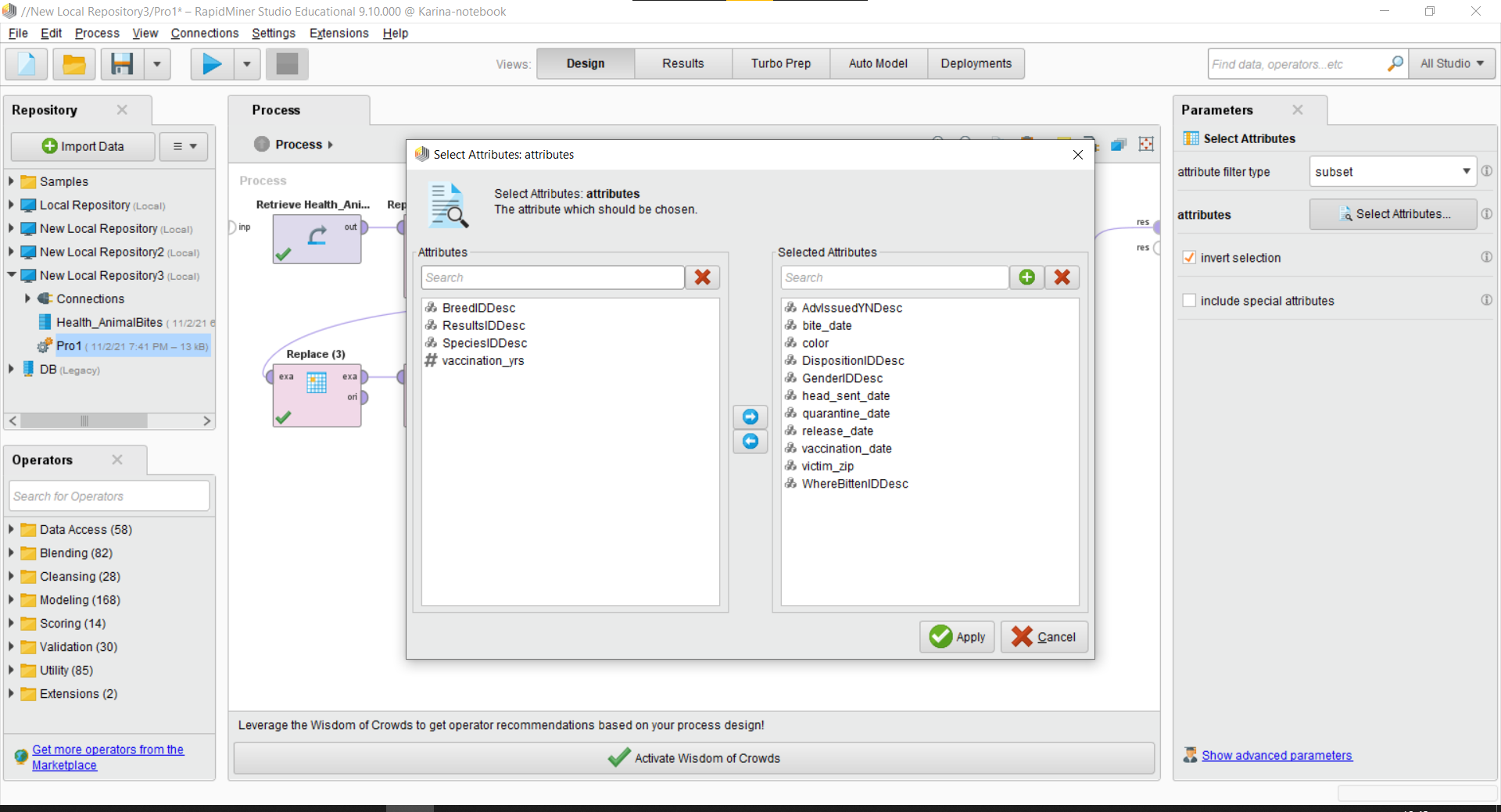Expand the Samples repository folder
This screenshot has height=812, width=1501.
click(x=11, y=181)
